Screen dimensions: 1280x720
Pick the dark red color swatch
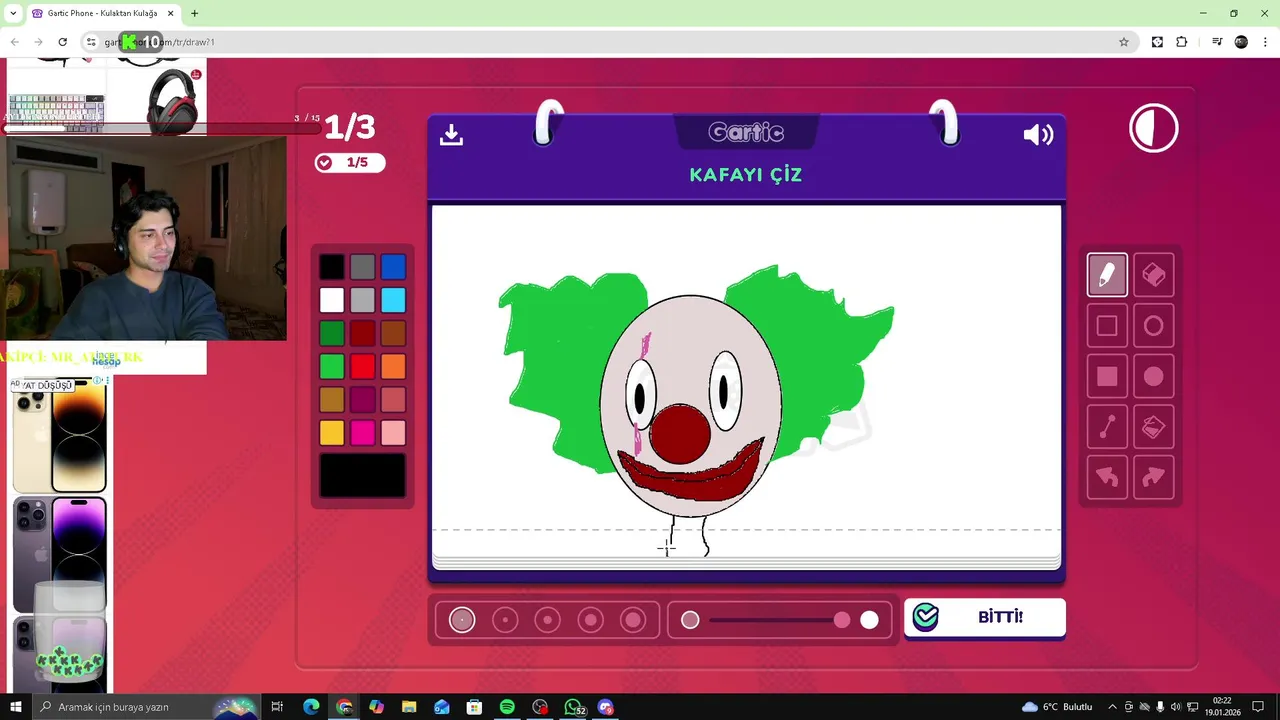[x=363, y=333]
